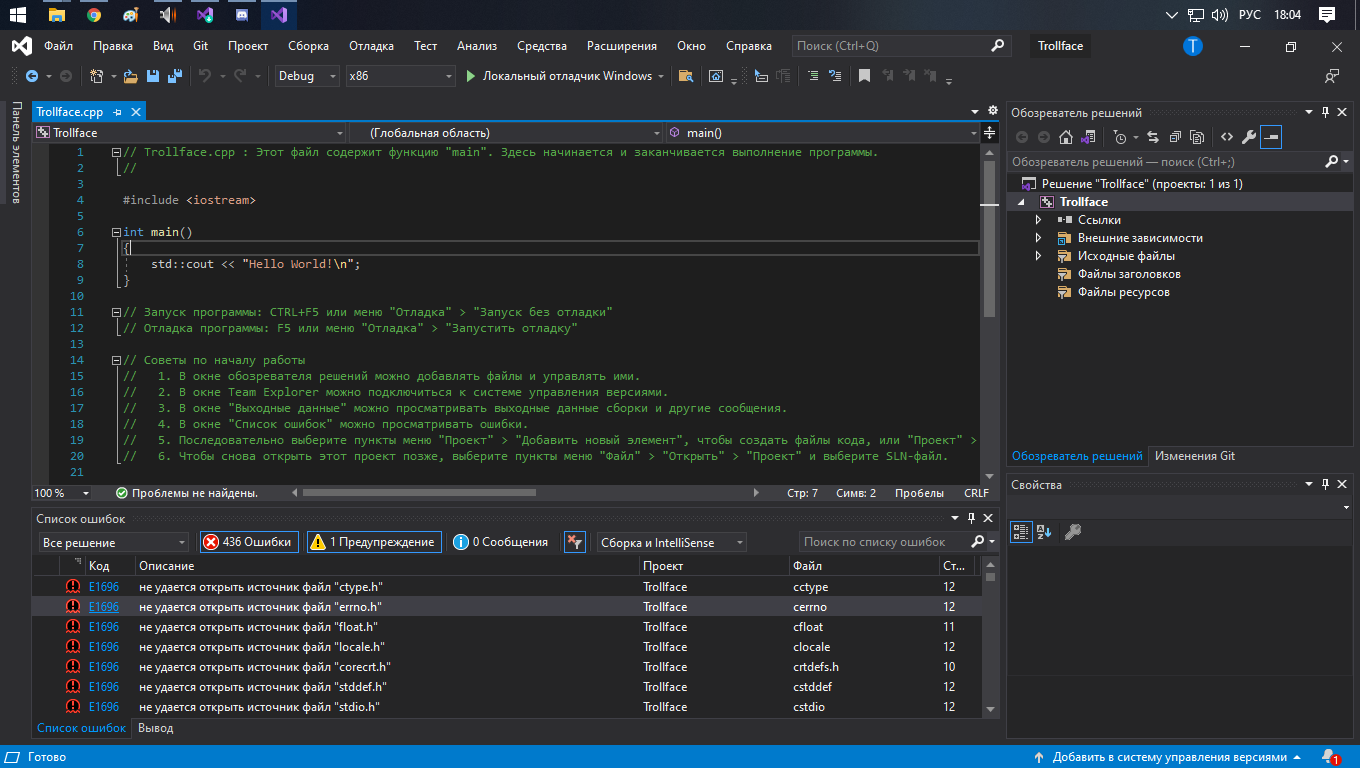Open the Расширения menu
Screen dimensions: 1360x768
[x=622, y=46]
